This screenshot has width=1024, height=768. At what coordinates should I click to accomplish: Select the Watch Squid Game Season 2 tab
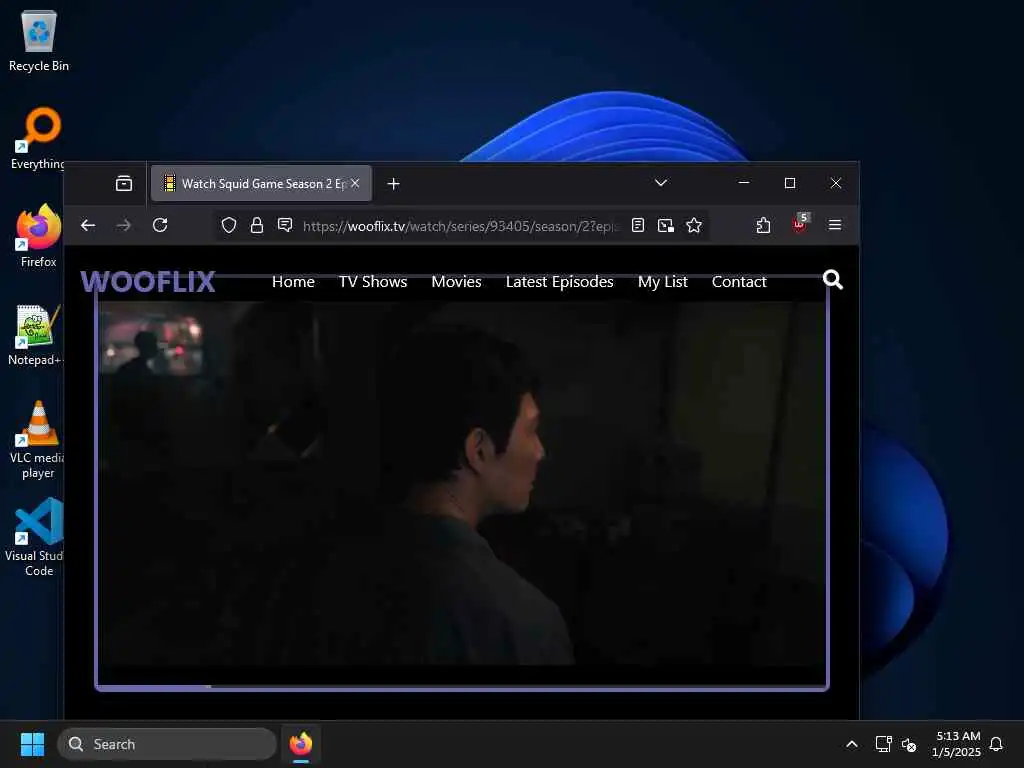[x=261, y=184]
